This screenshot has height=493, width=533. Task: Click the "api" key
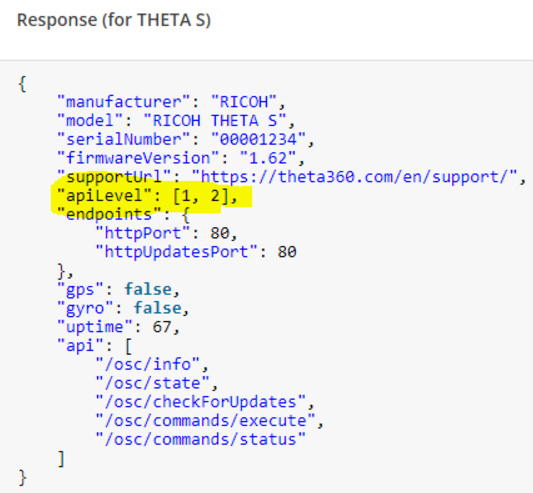point(80,346)
